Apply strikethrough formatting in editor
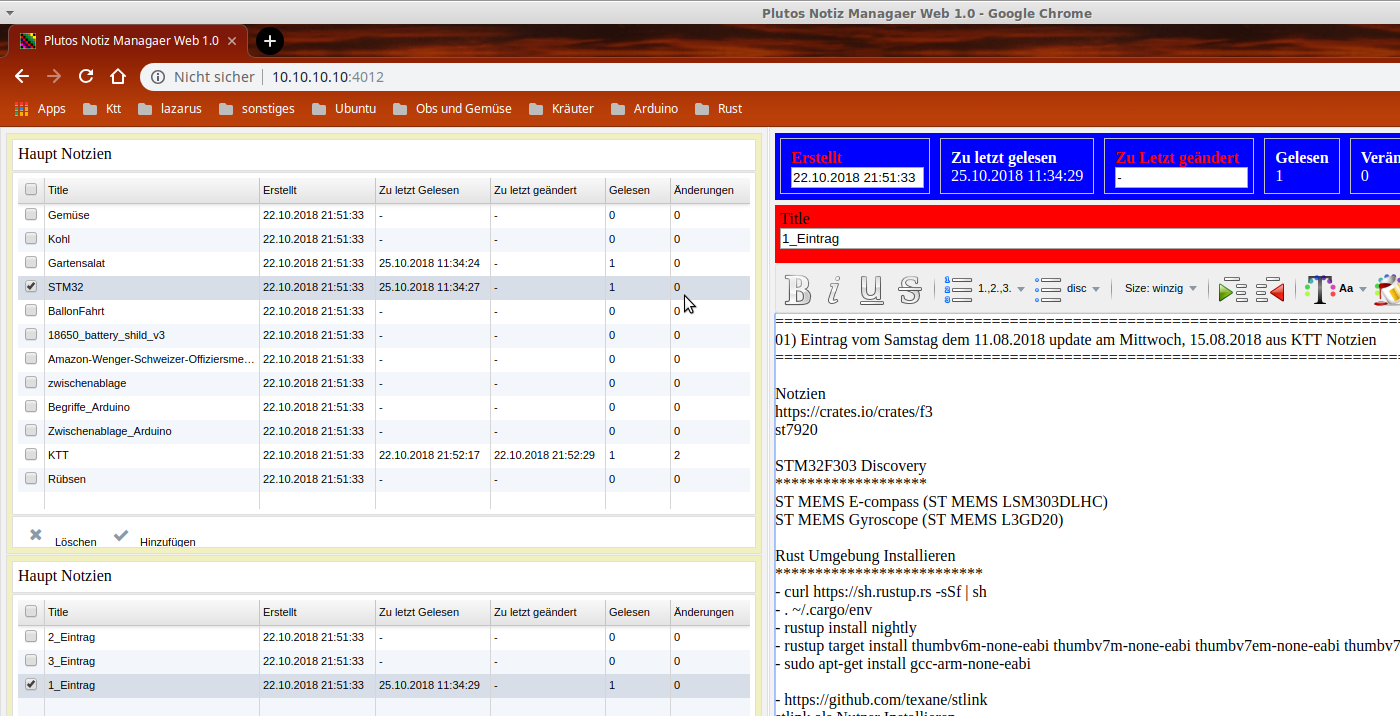This screenshot has width=1400, height=716. coord(909,289)
